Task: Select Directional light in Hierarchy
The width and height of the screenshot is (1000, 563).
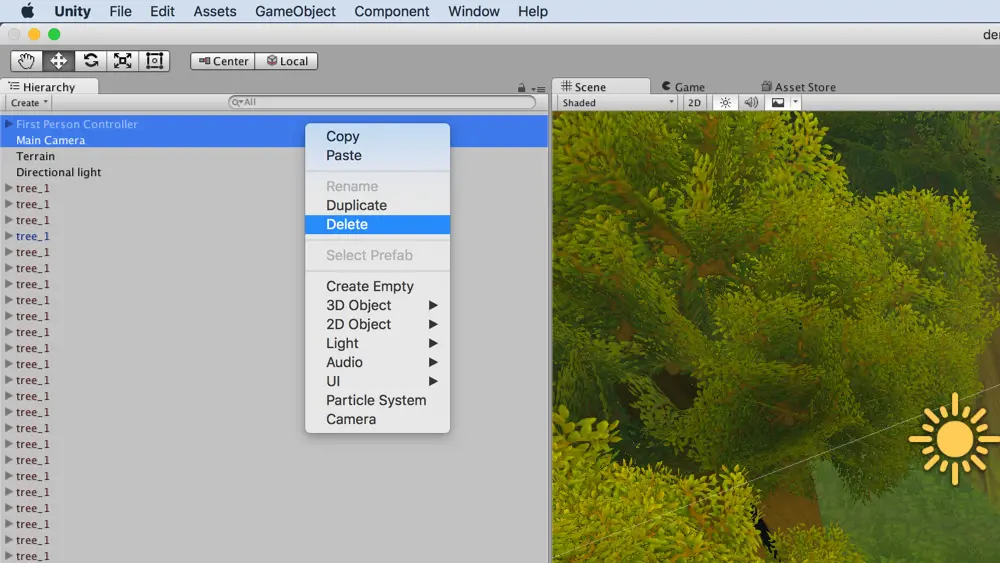Action: [x=58, y=172]
